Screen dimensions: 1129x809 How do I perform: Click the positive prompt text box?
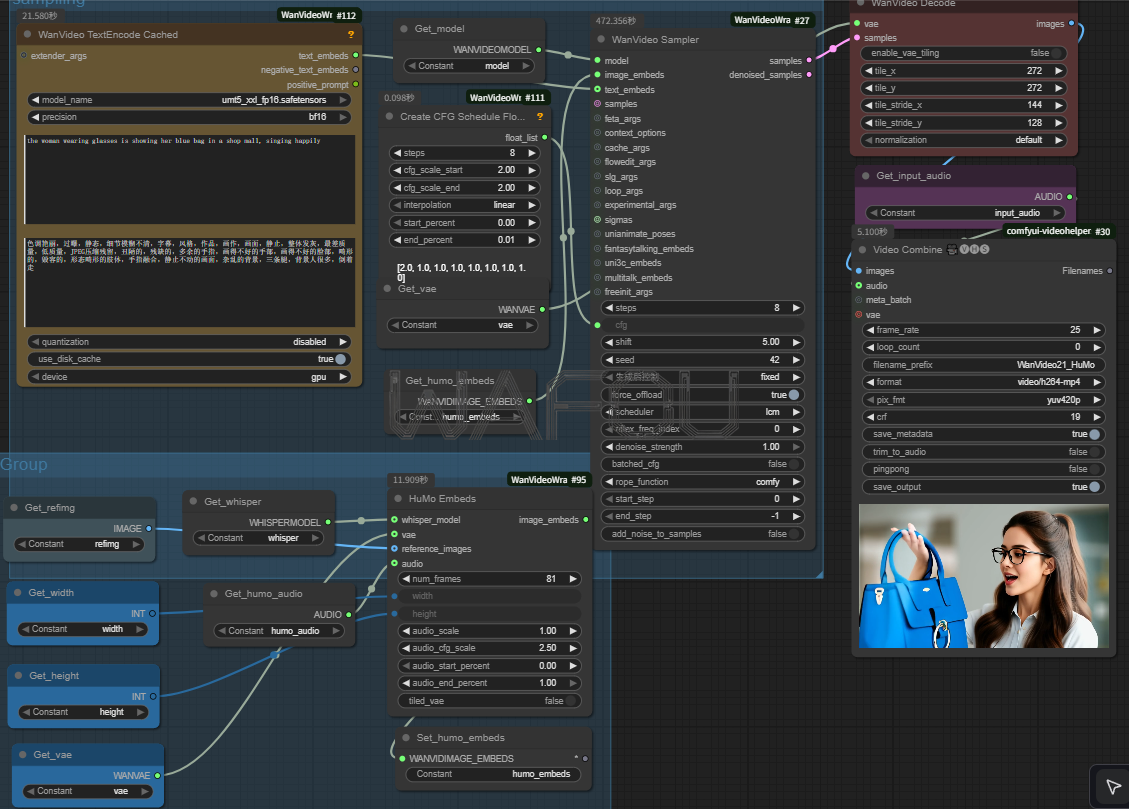(190, 180)
